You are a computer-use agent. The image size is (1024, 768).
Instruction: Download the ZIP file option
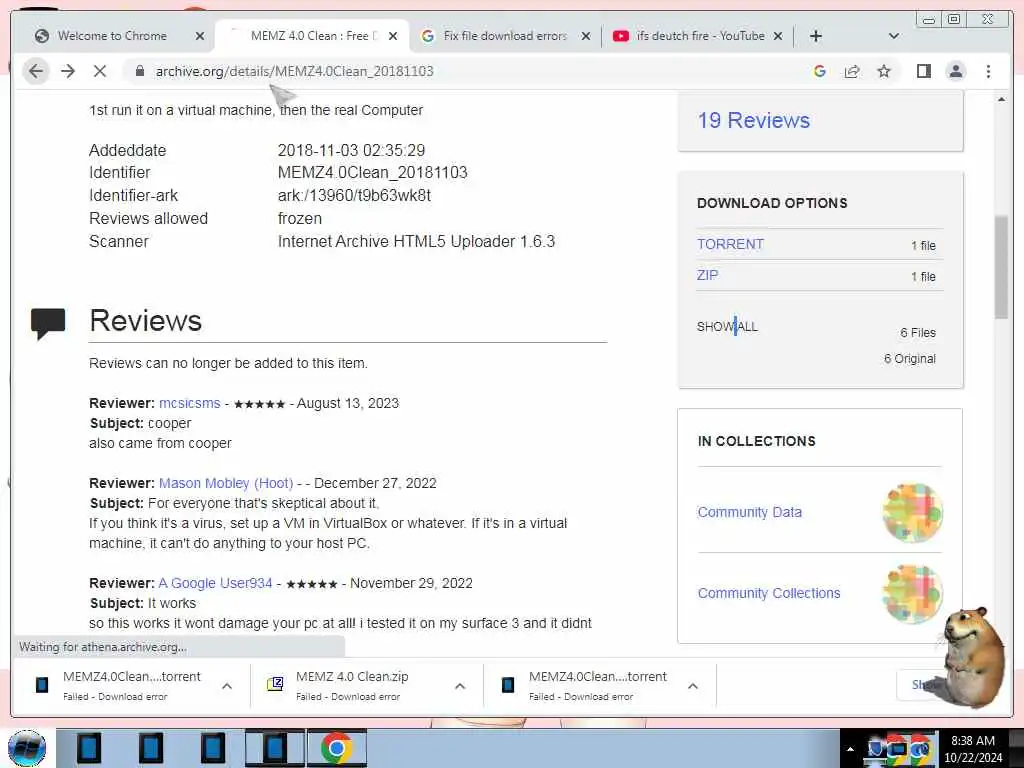(x=707, y=275)
